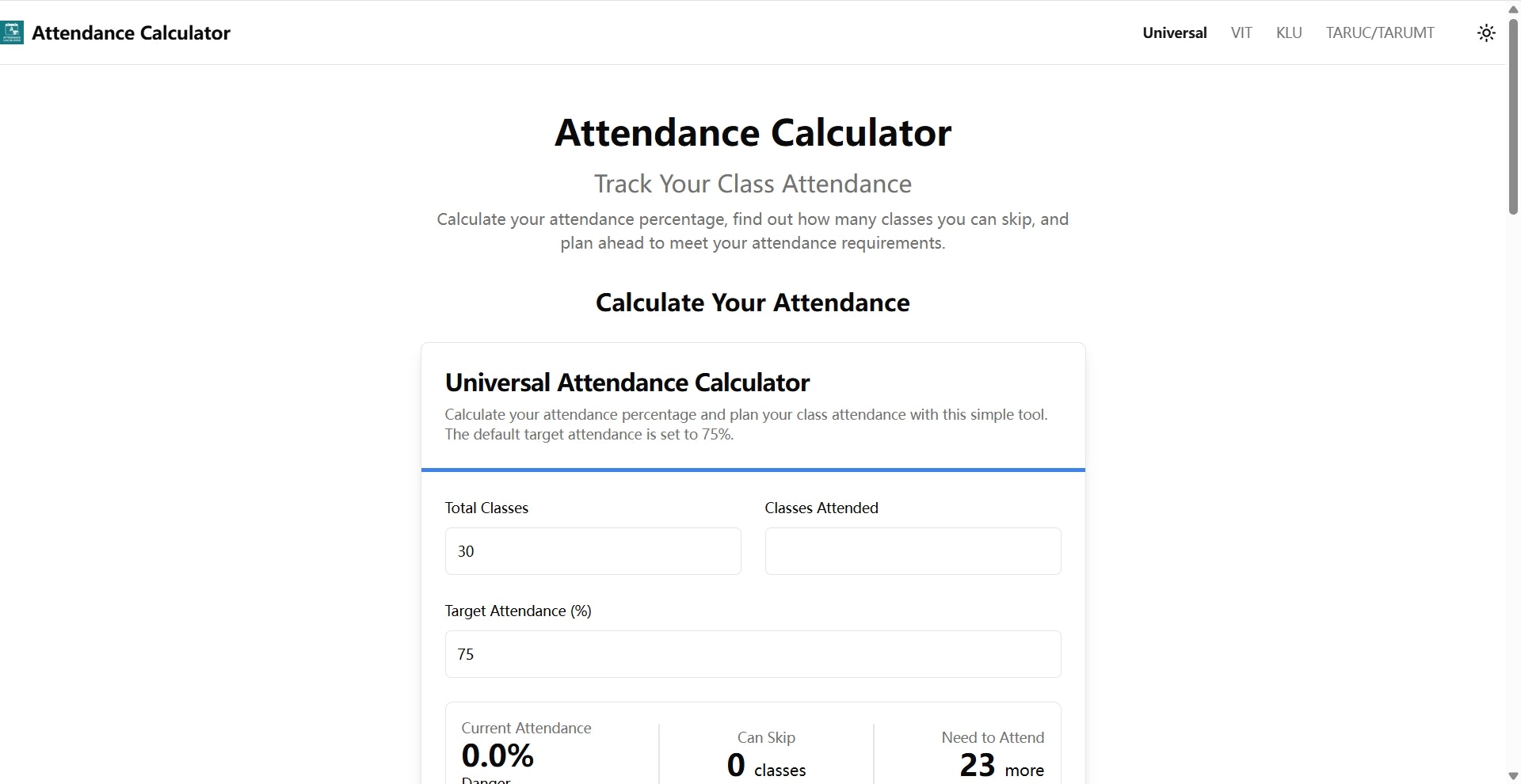Click the Total Classes label
The width and height of the screenshot is (1521, 784).
click(486, 508)
